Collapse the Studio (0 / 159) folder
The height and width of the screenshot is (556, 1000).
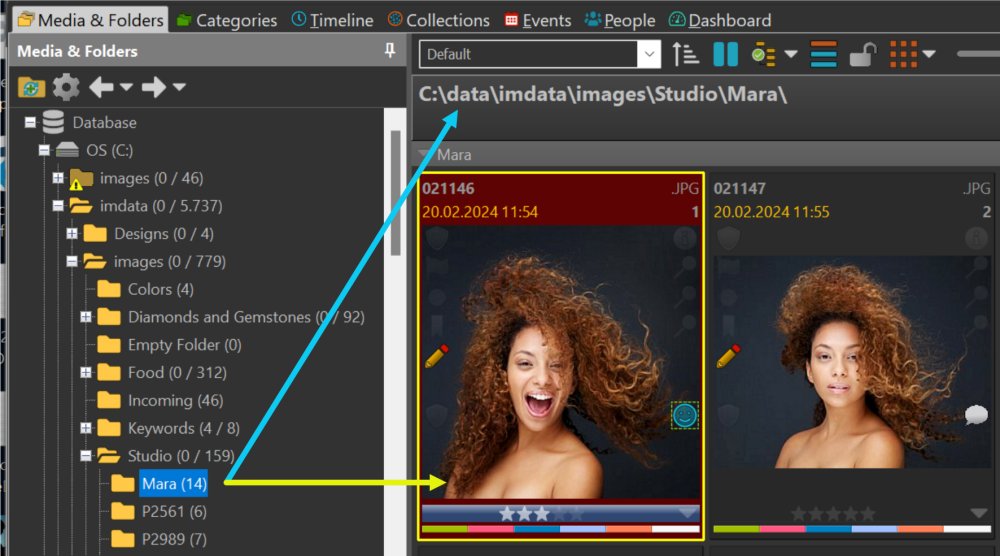[x=86, y=455]
